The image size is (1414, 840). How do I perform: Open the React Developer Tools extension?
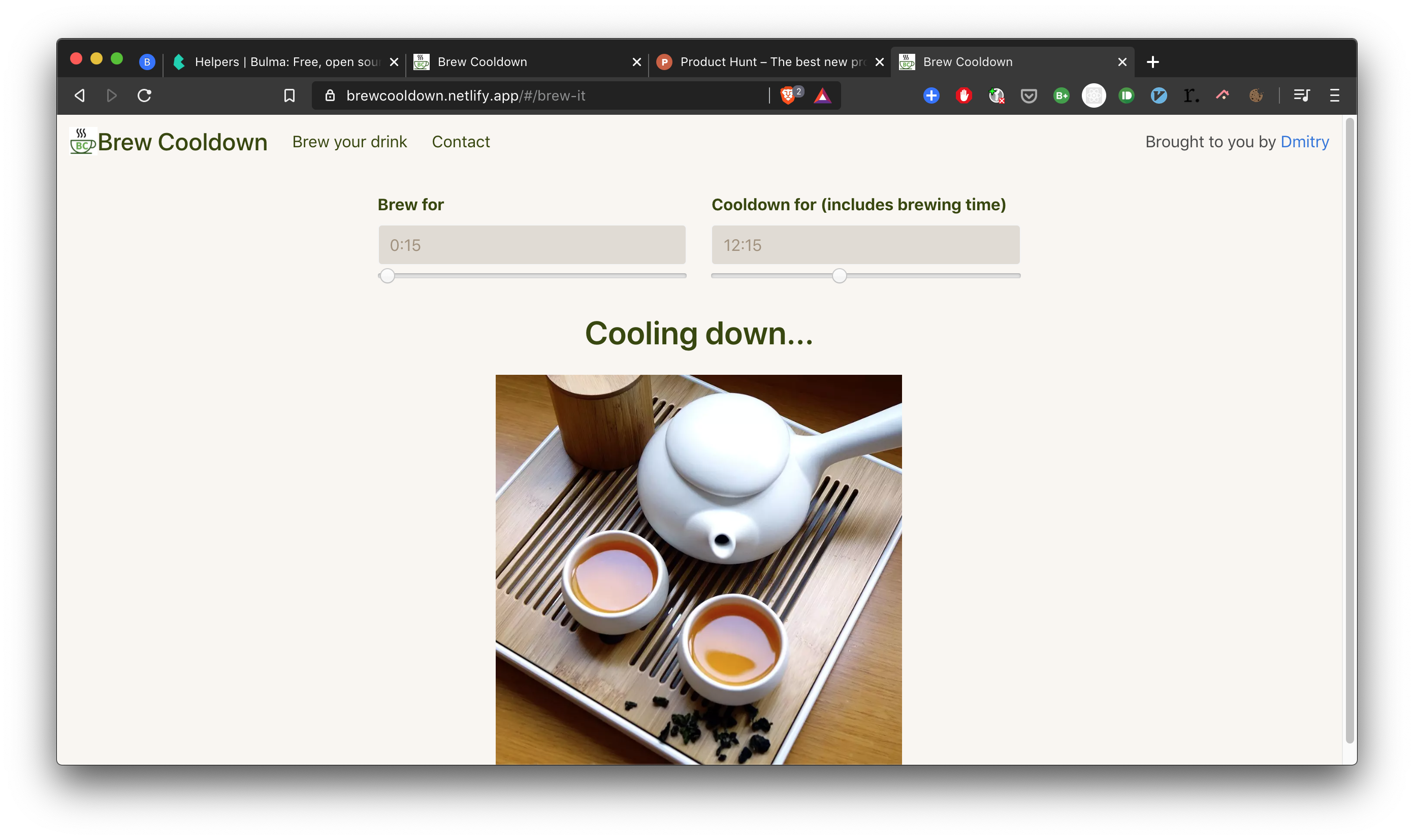coord(1094,95)
